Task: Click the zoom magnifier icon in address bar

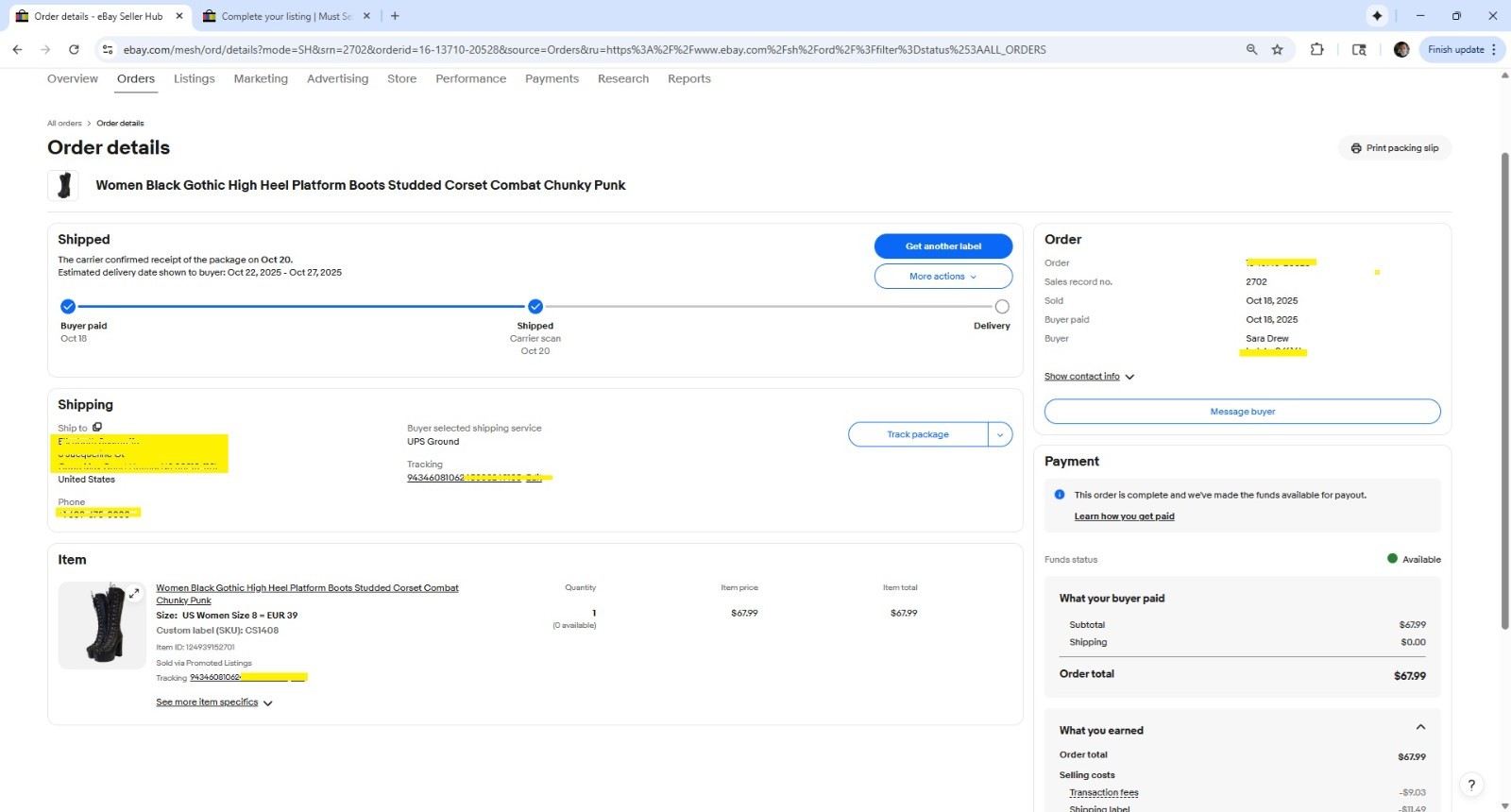Action: click(x=1251, y=49)
